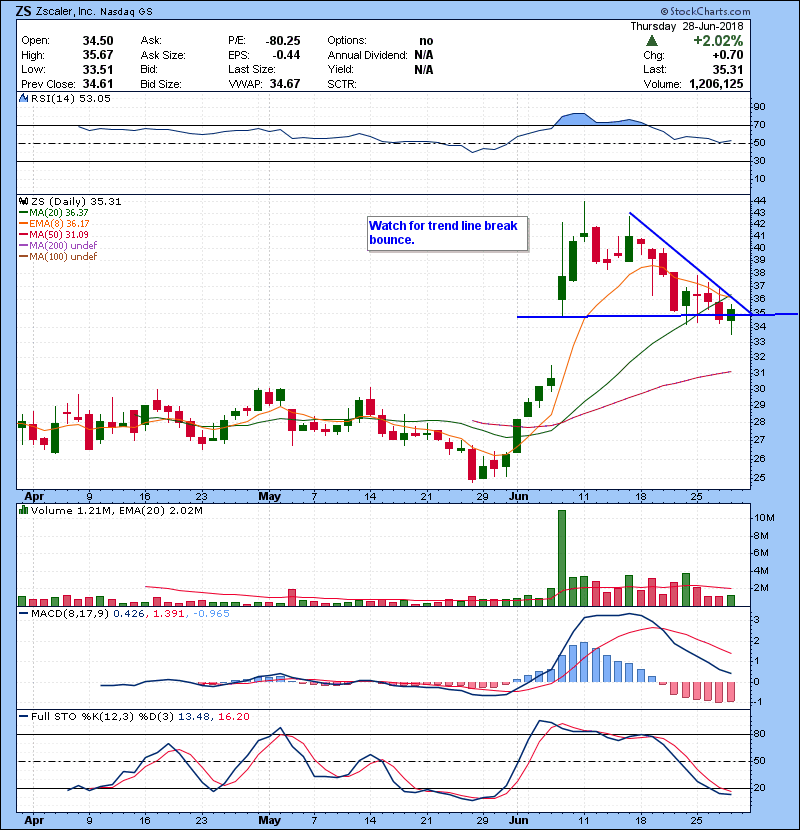The width and height of the screenshot is (800, 830).
Task: Click the 44 price axis label
Action: point(759,201)
